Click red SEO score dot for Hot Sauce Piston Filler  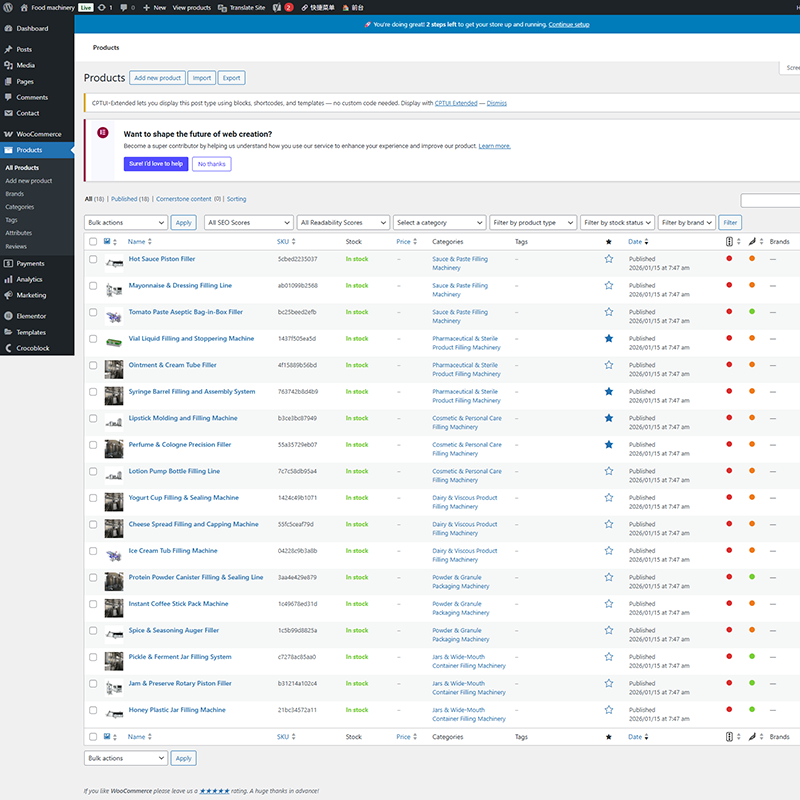click(729, 259)
